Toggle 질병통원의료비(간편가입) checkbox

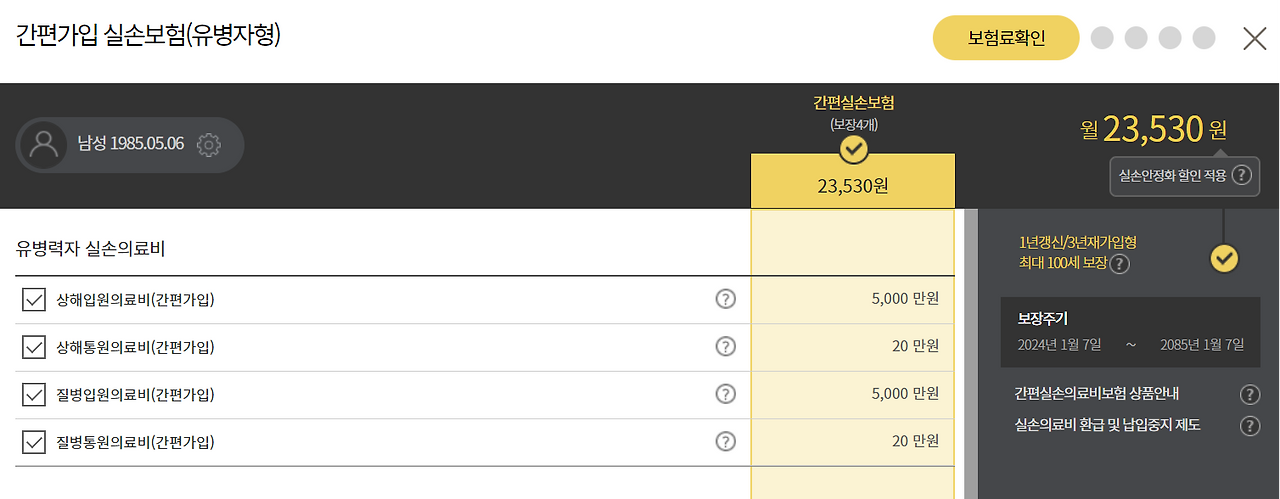coord(34,441)
